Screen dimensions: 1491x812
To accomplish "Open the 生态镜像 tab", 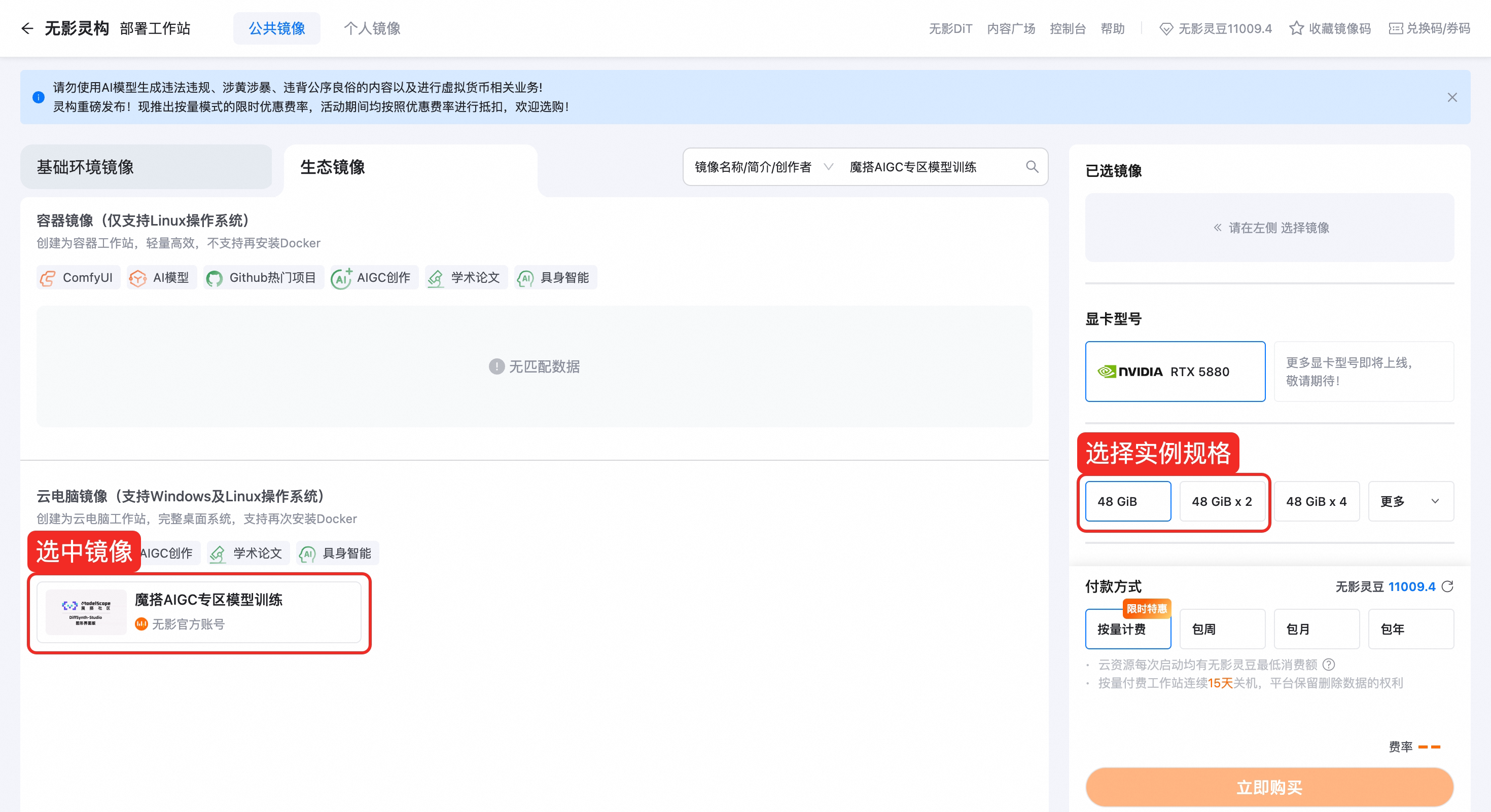I will tap(410, 167).
